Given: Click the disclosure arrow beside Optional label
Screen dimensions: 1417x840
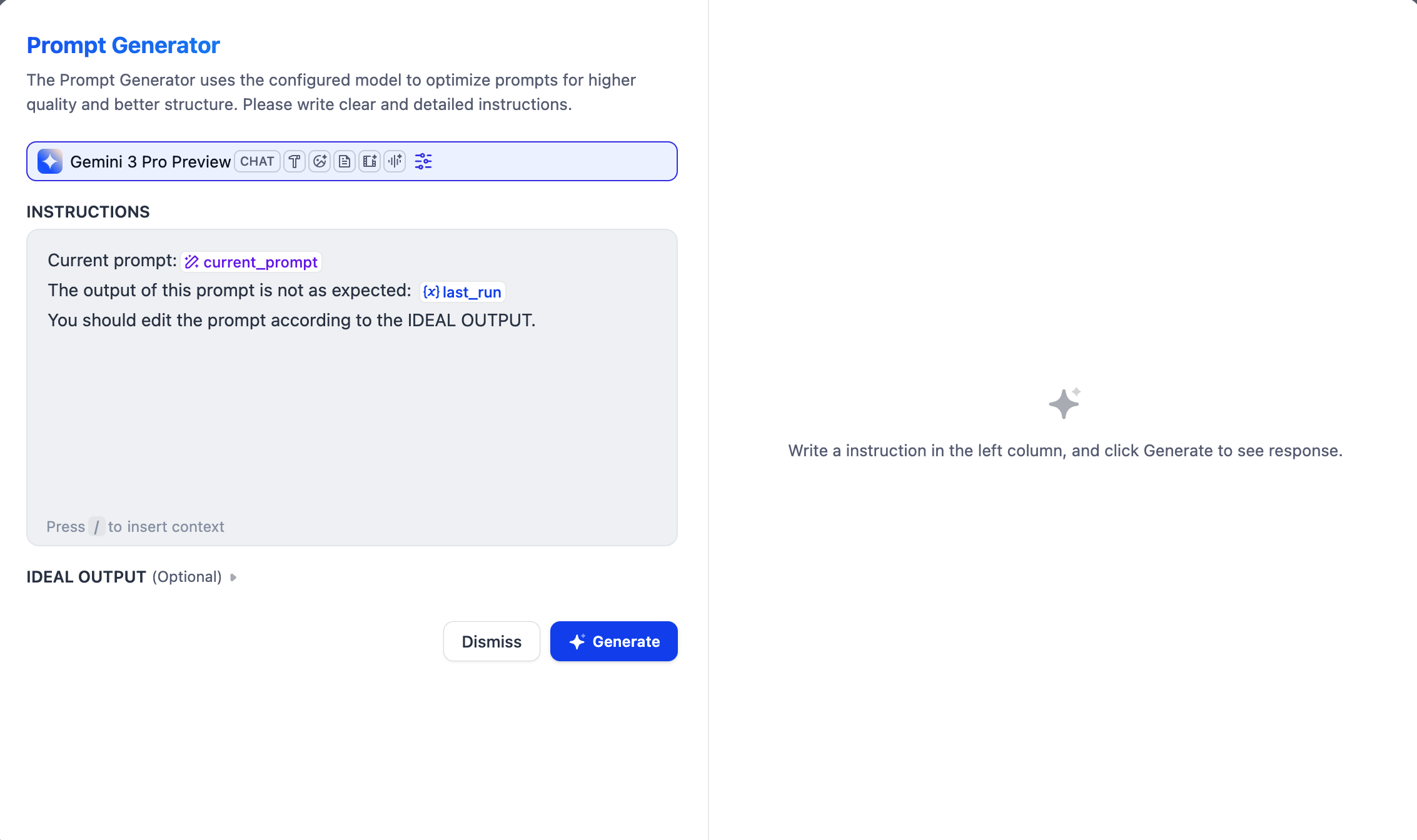Looking at the screenshot, I should click(234, 577).
